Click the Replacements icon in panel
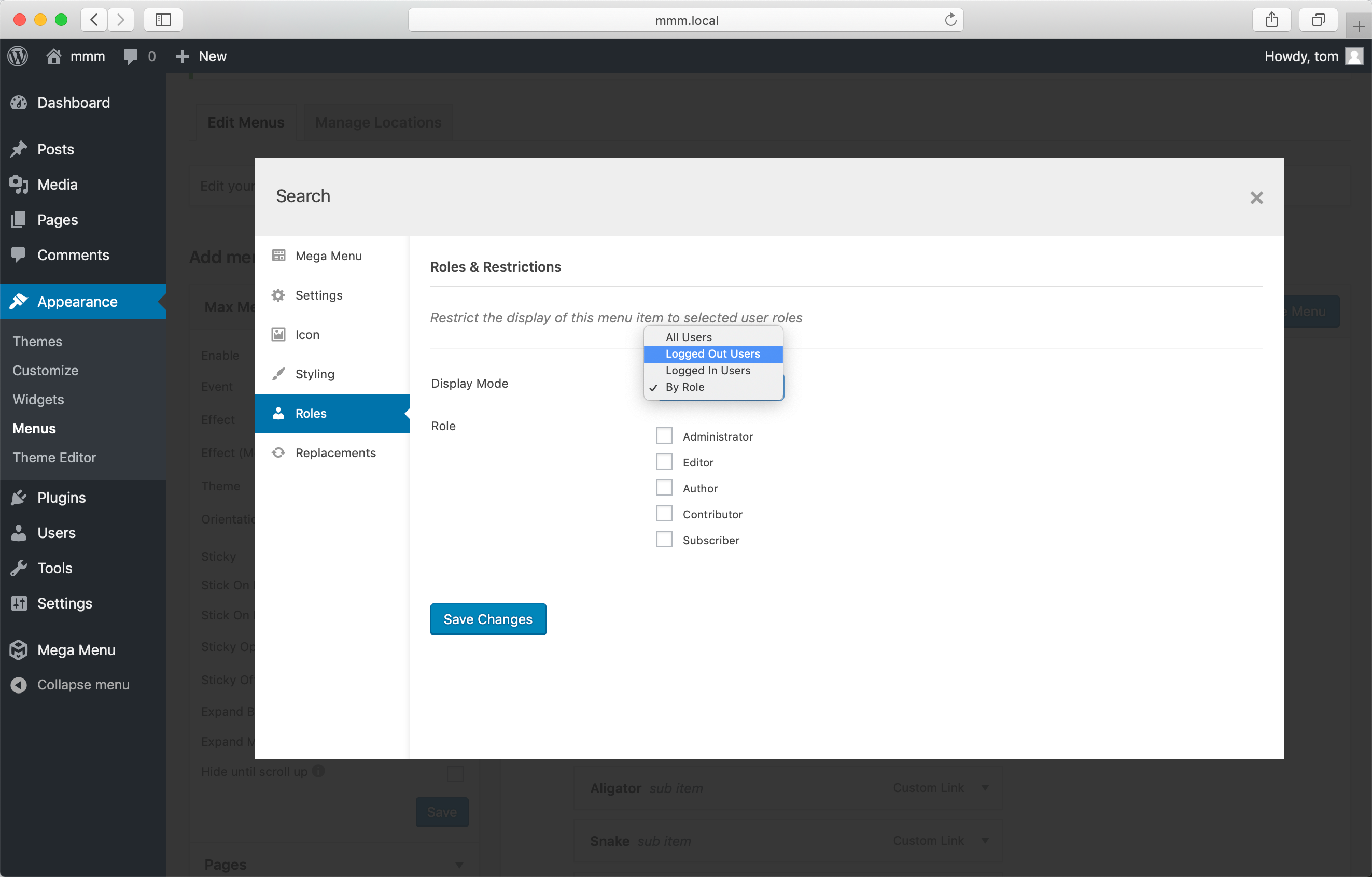Screen dimensions: 1372x877 279,452
